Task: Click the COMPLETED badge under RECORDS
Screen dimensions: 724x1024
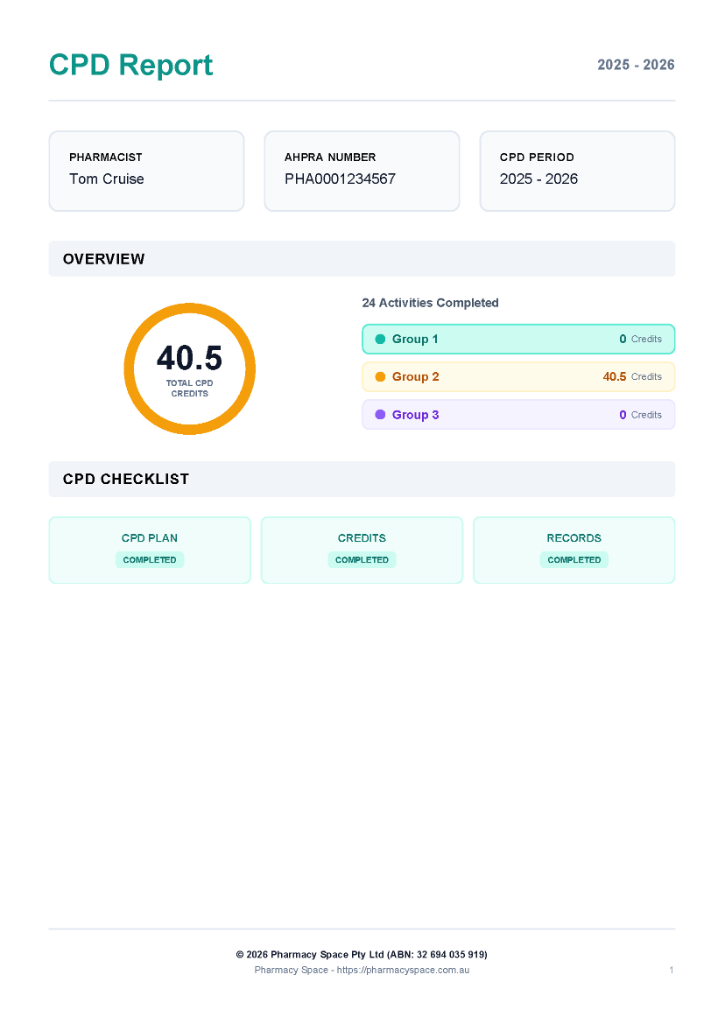Action: click(574, 560)
